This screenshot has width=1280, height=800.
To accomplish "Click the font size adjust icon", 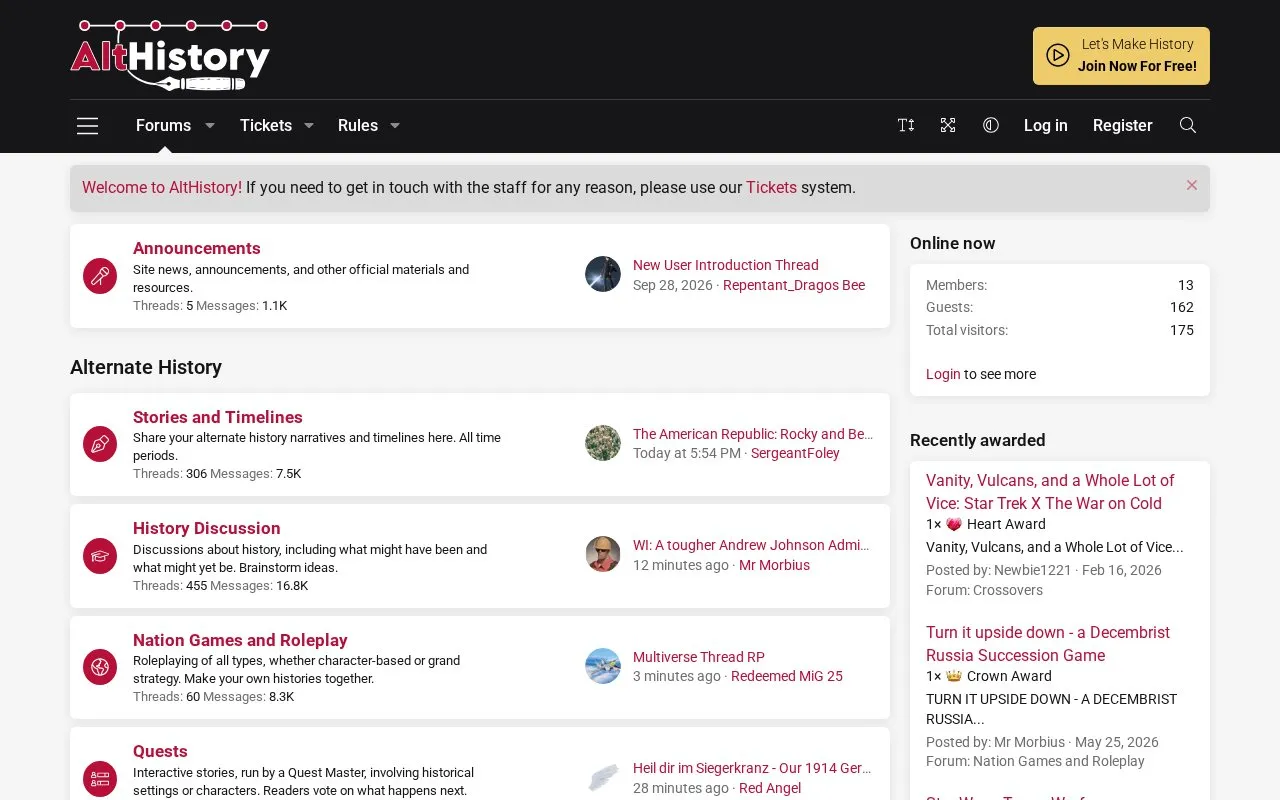I will pos(906,126).
